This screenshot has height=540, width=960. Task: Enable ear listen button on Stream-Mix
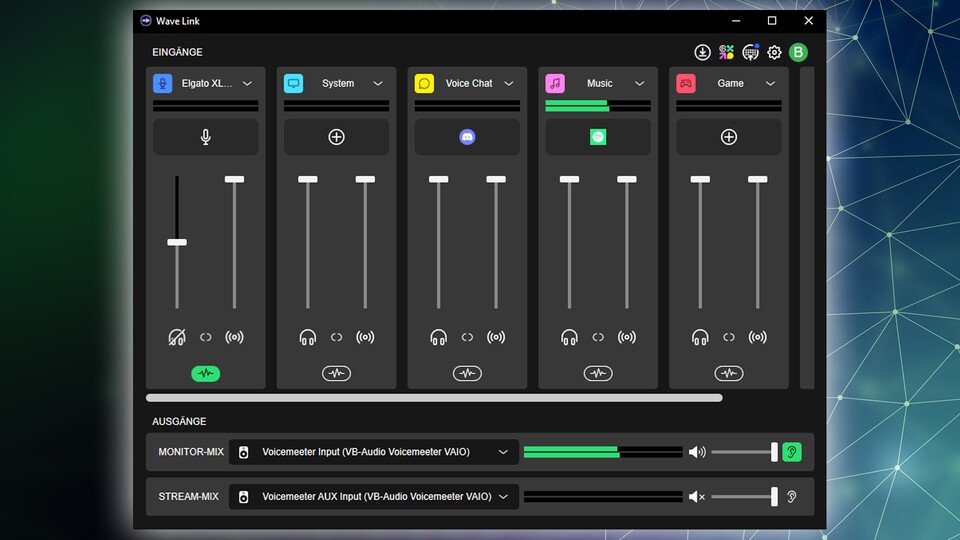coord(792,497)
